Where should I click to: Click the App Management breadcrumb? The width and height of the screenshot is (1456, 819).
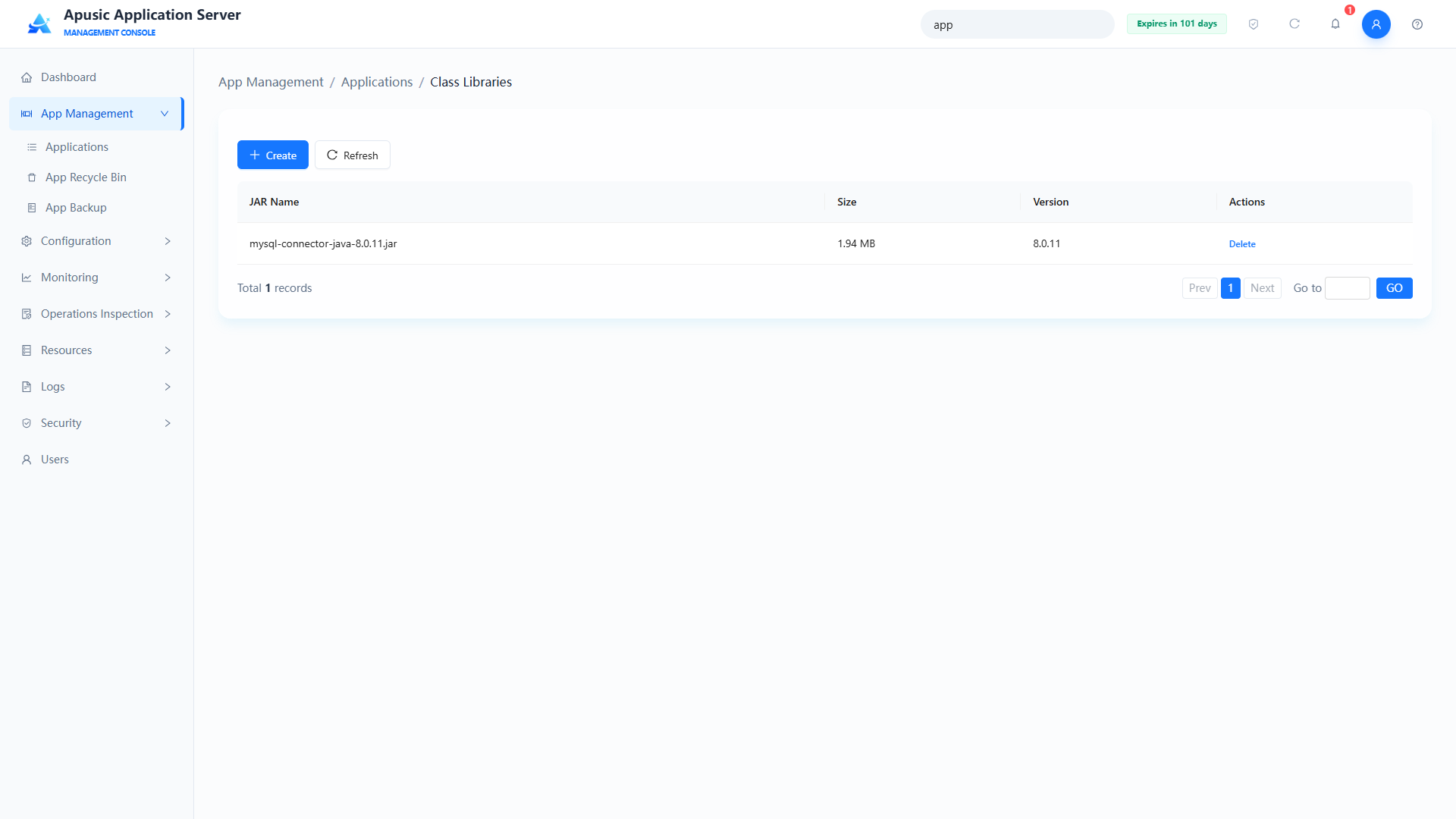tap(271, 82)
